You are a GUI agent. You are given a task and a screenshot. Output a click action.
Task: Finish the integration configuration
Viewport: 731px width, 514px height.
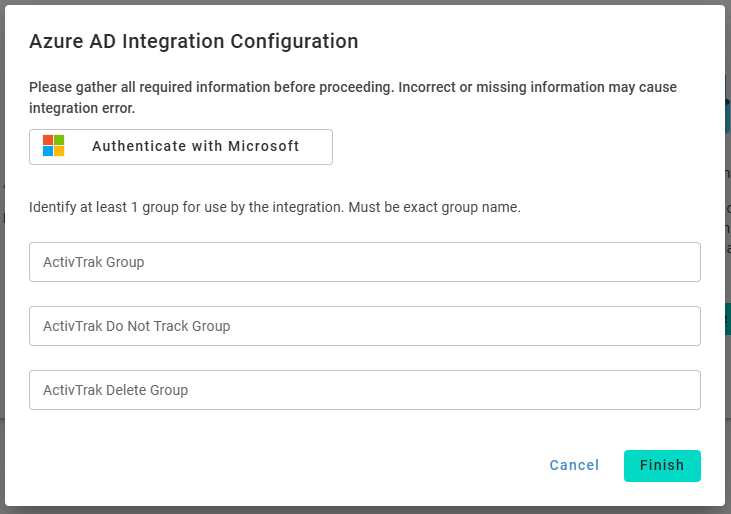[662, 466]
